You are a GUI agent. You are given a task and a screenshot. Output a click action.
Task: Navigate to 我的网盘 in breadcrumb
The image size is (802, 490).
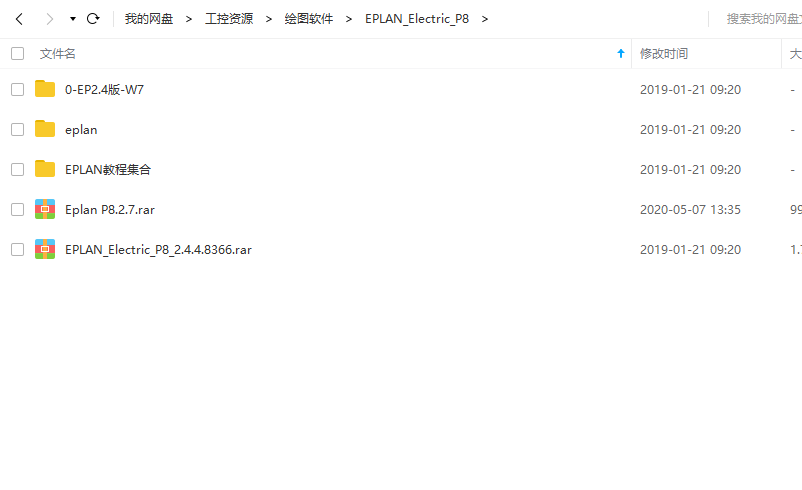coord(149,19)
